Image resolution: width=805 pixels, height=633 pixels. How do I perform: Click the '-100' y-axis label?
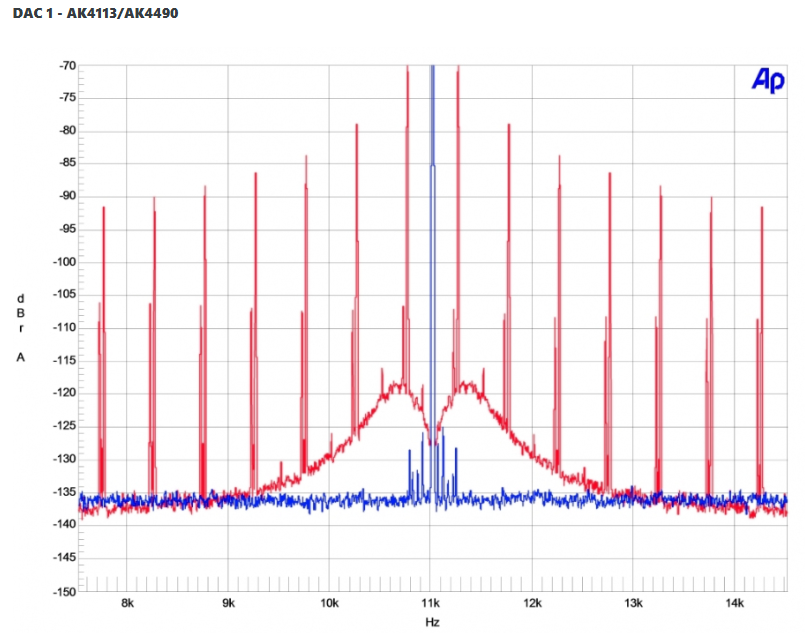65,262
